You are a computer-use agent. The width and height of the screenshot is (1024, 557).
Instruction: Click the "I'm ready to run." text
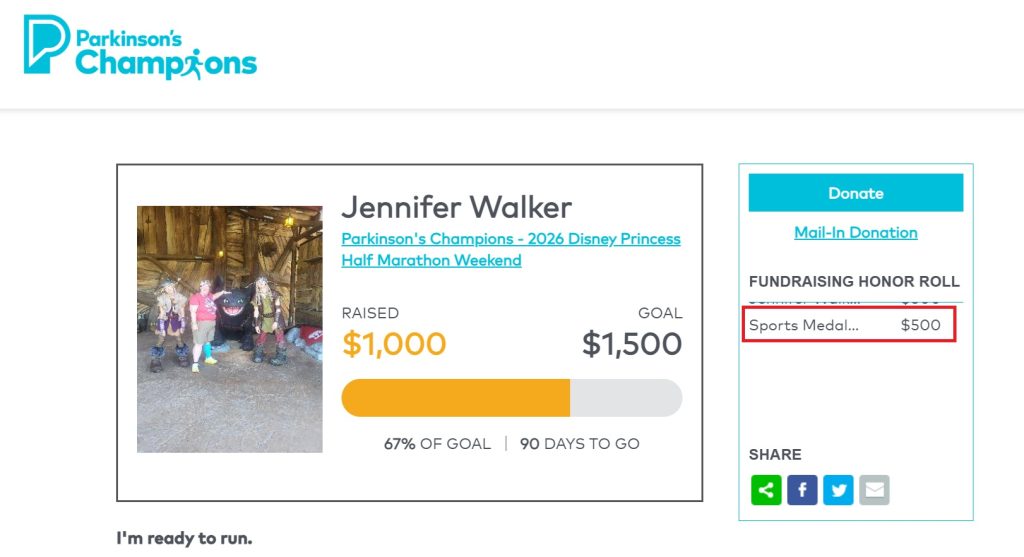click(185, 538)
